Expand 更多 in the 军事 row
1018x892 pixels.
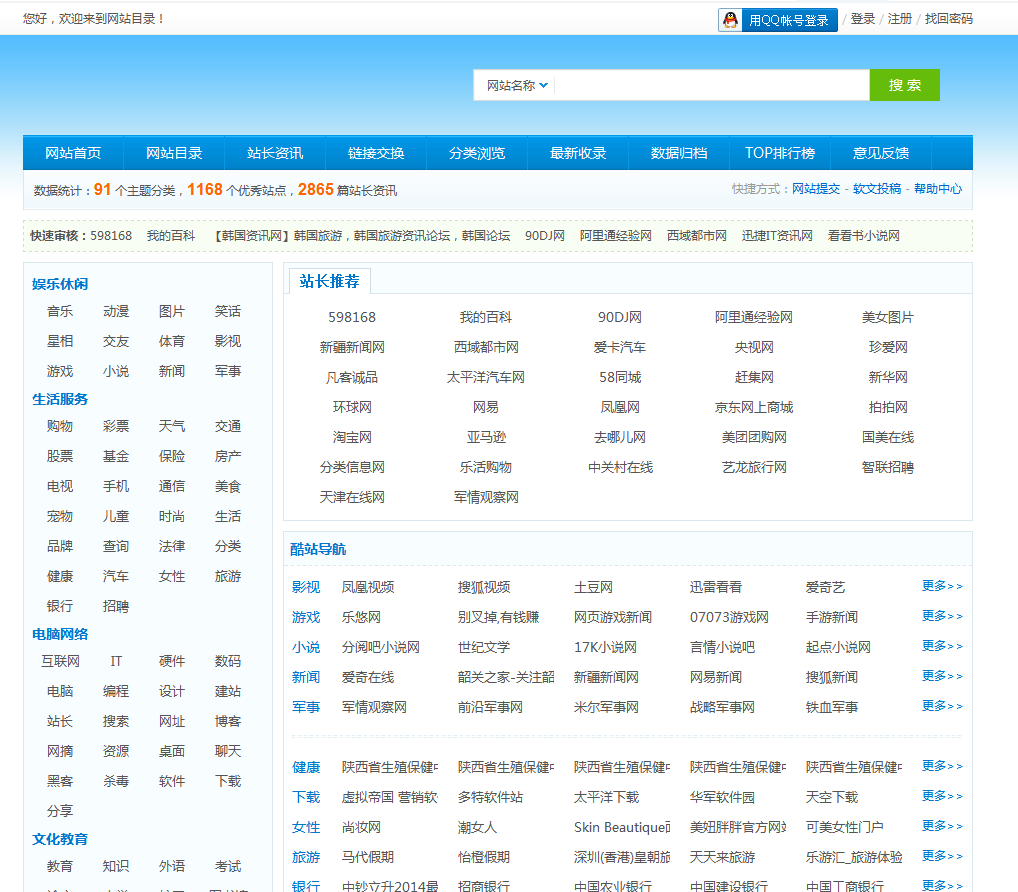pos(942,707)
